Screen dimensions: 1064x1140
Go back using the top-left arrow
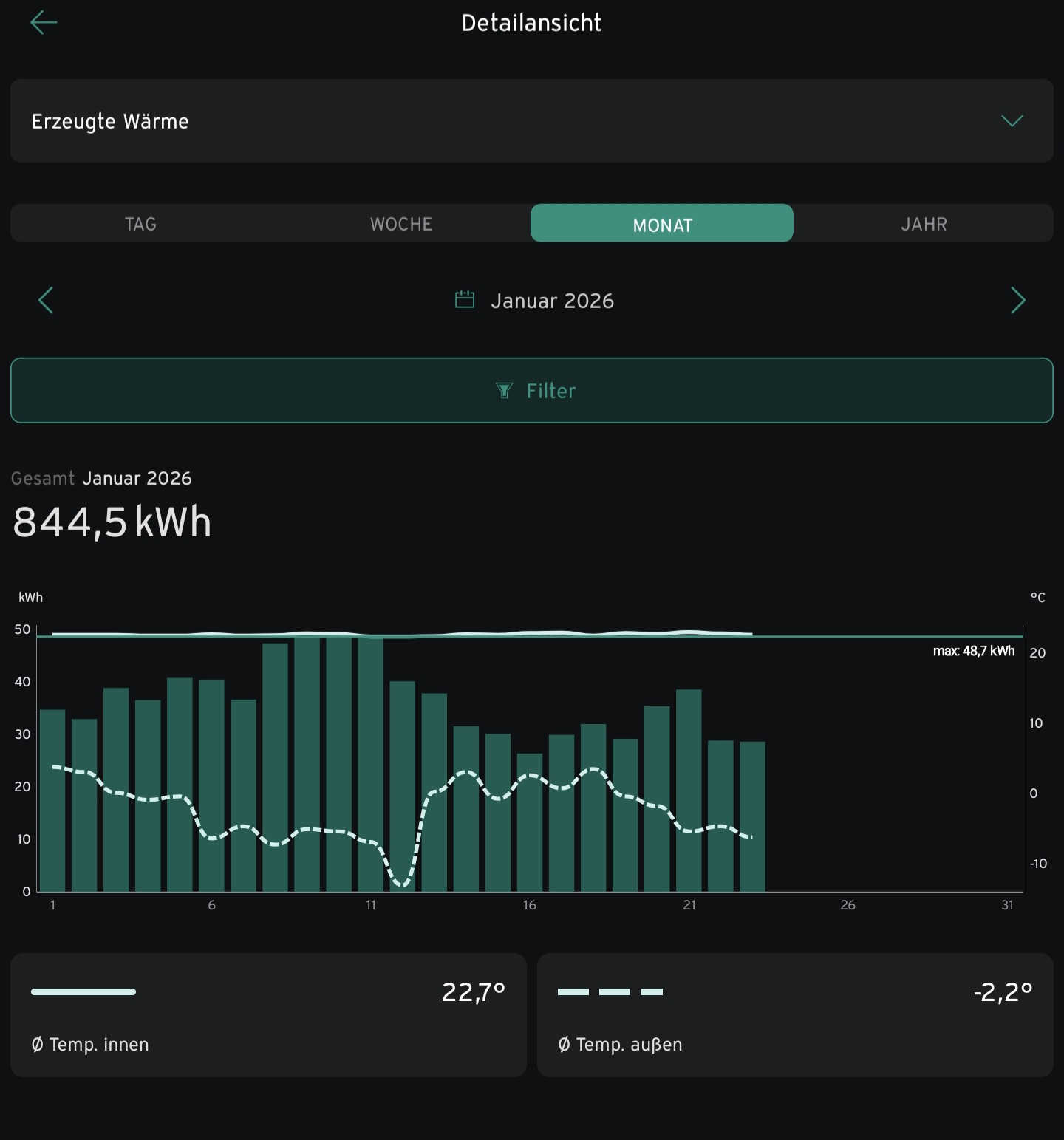click(x=44, y=23)
